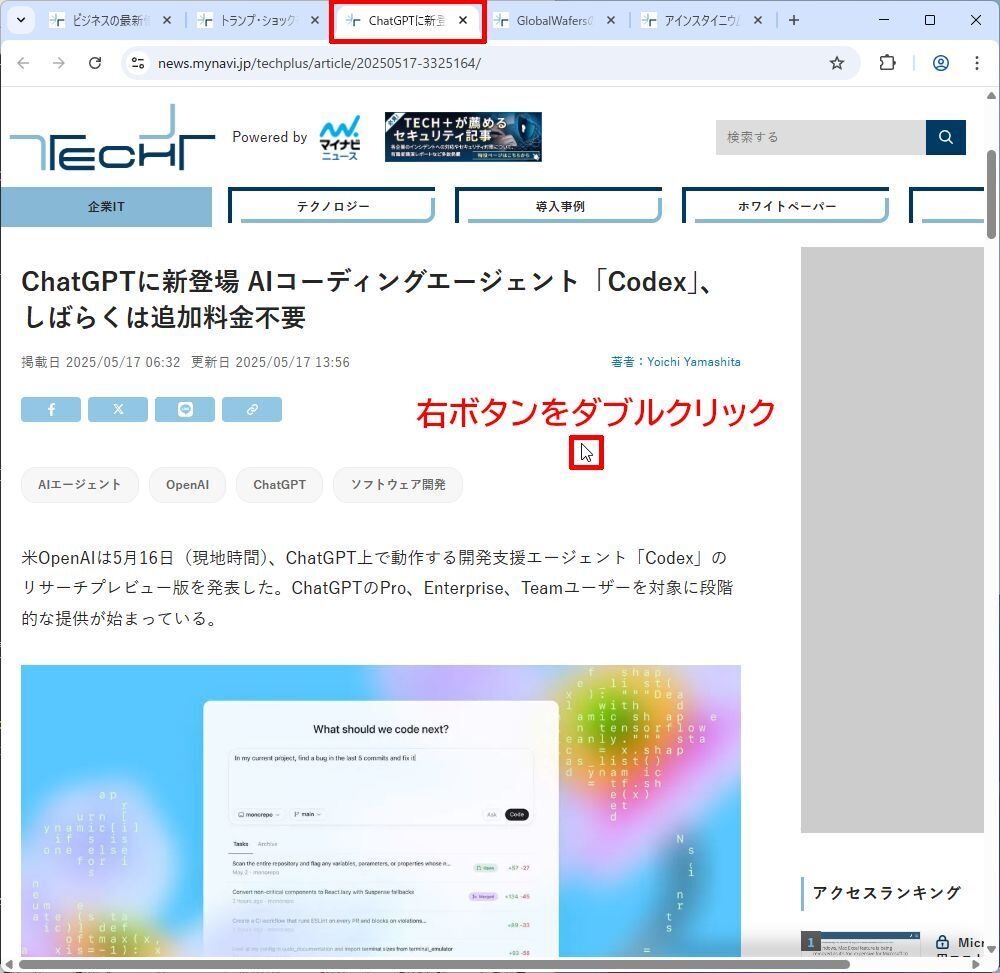Switch to the ビジネスの最新 tab
Viewport: 1000px width, 973px height.
click(110, 20)
